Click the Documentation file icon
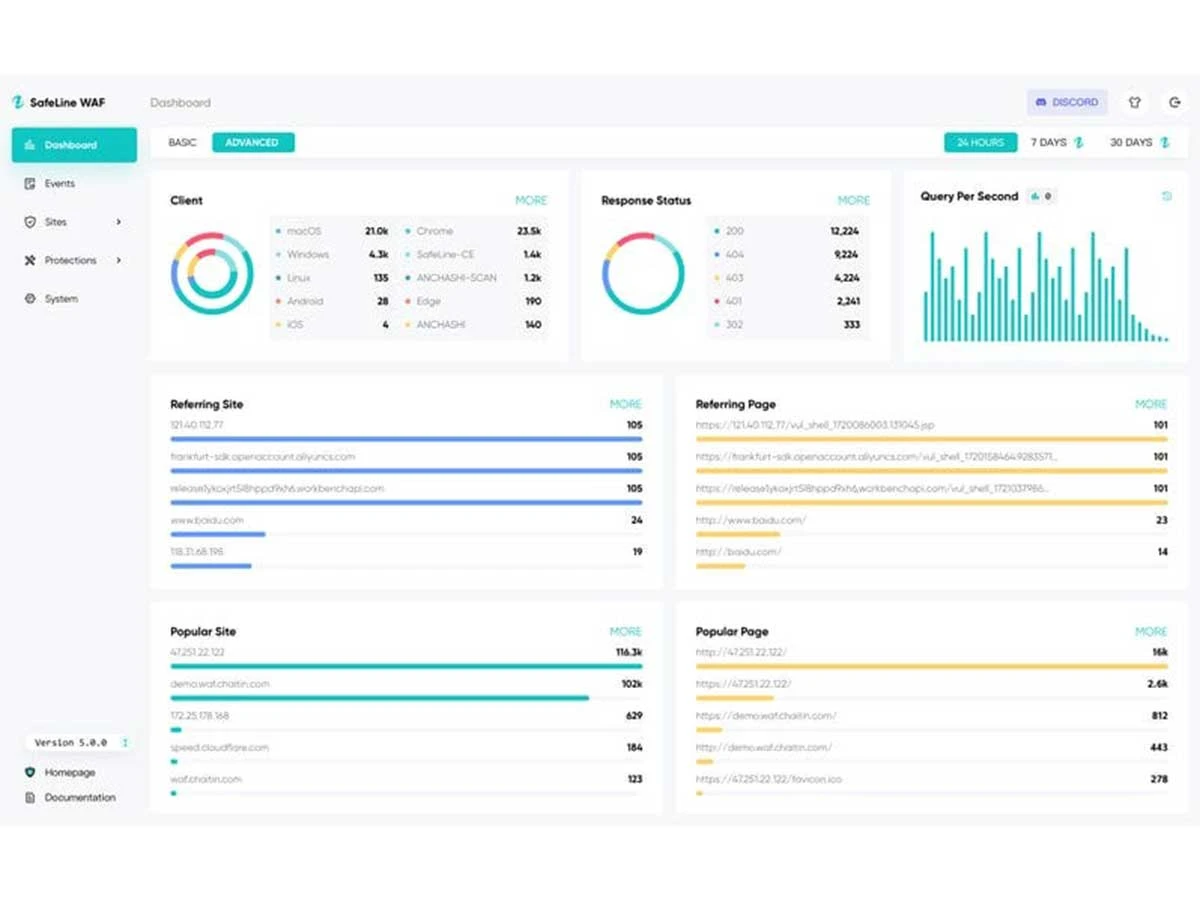This screenshot has height=900, width=1200. [x=30, y=798]
